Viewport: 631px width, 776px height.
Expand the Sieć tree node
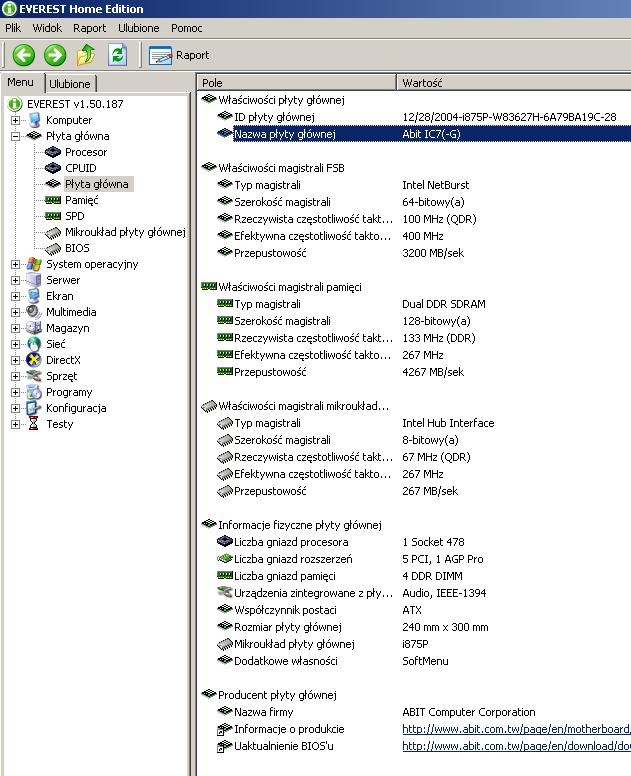coord(15,344)
